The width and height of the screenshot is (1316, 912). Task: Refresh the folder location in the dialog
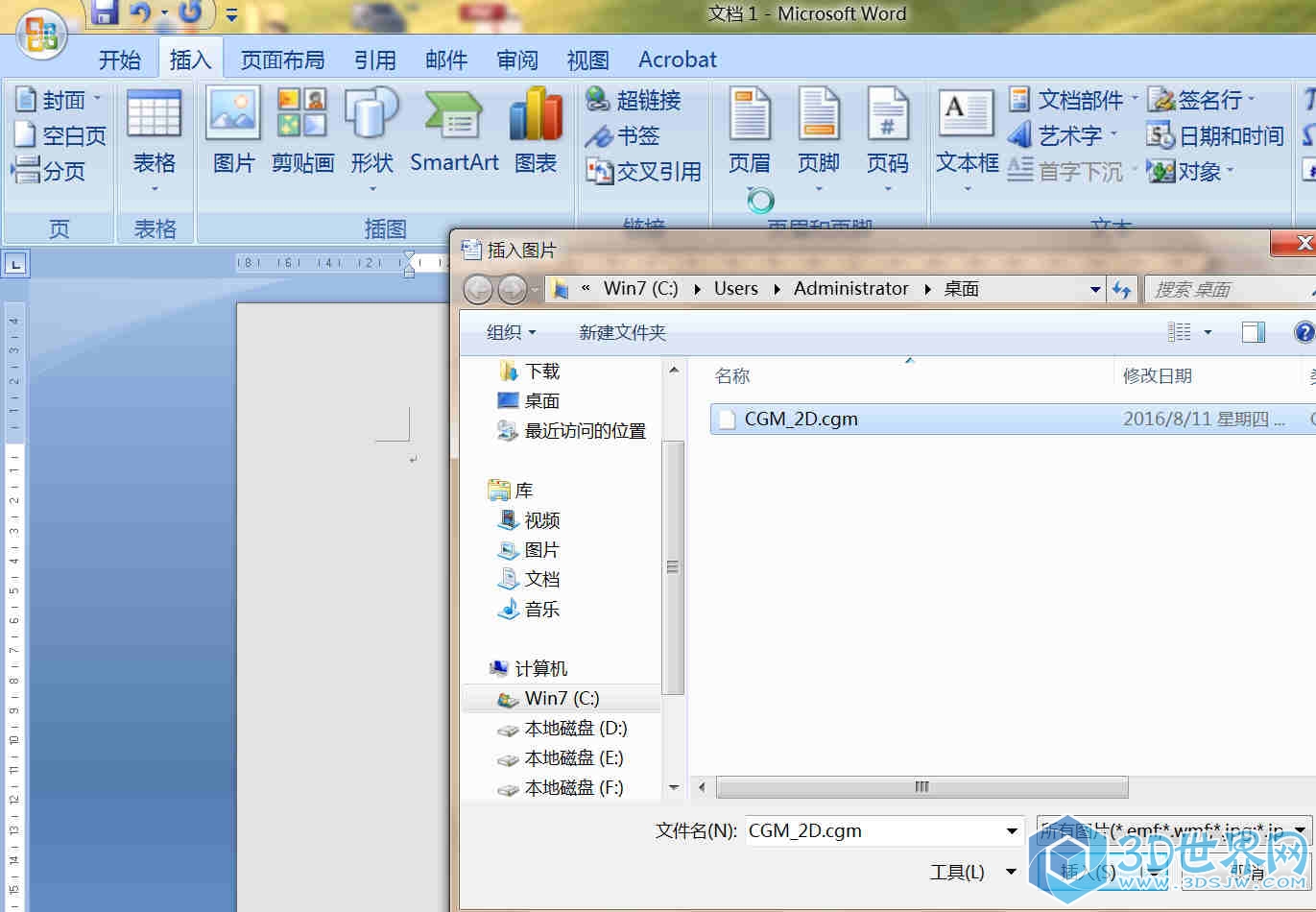(x=1122, y=289)
